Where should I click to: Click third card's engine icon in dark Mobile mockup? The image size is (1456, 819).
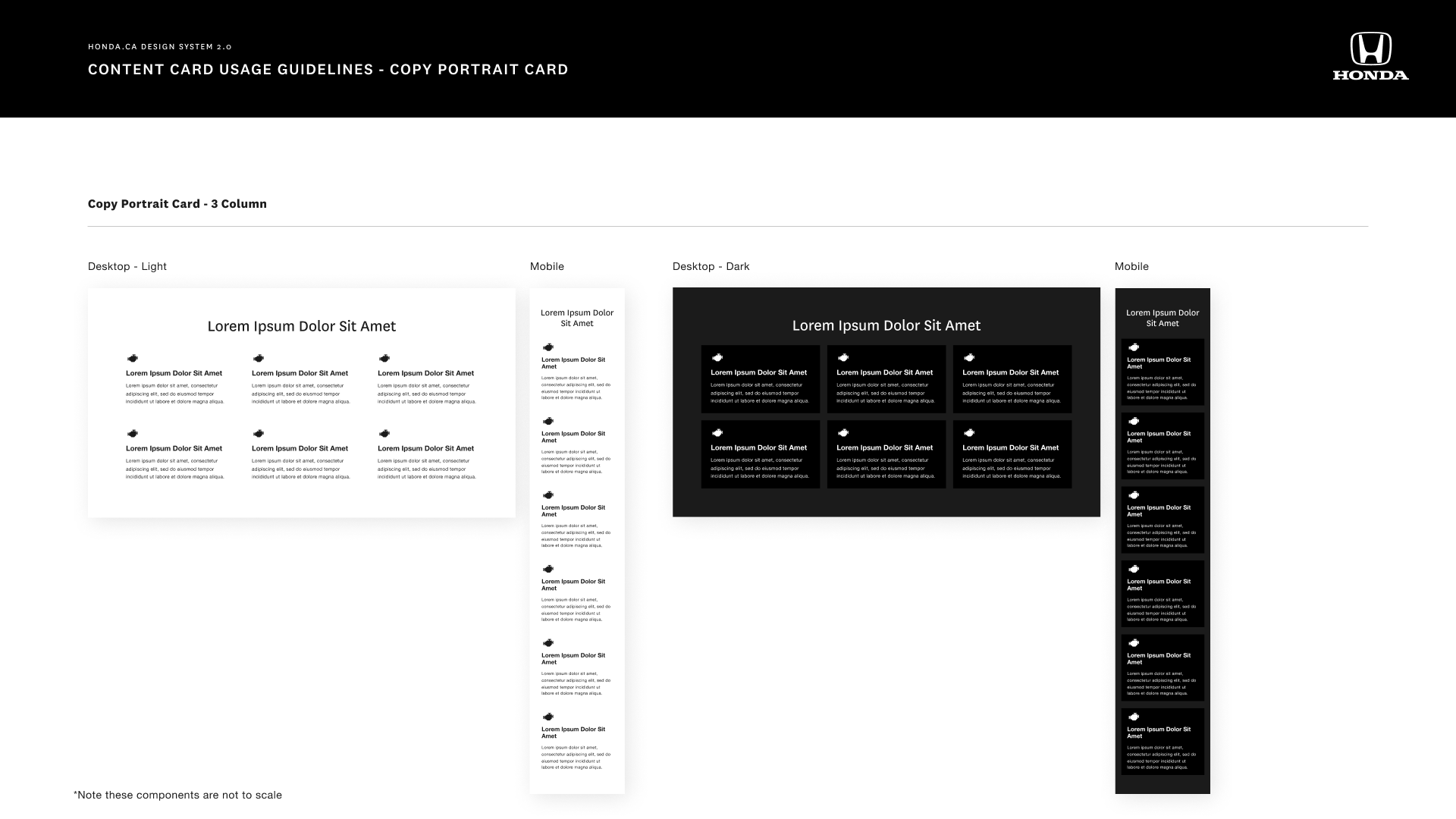coord(1133,495)
